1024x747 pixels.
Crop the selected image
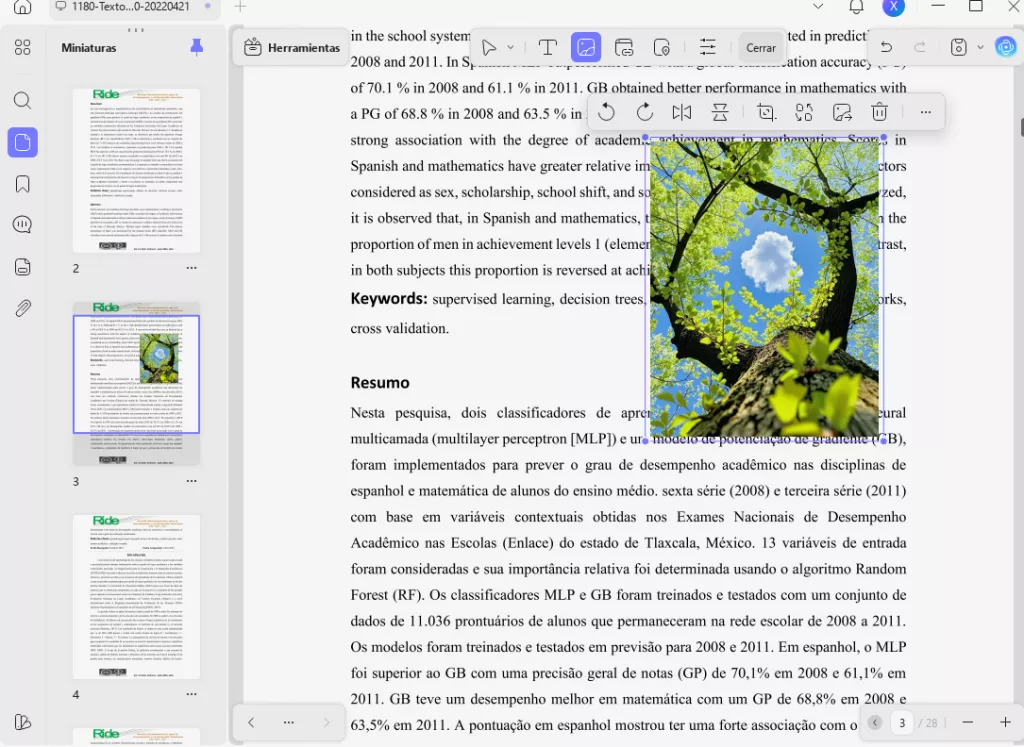click(x=766, y=112)
